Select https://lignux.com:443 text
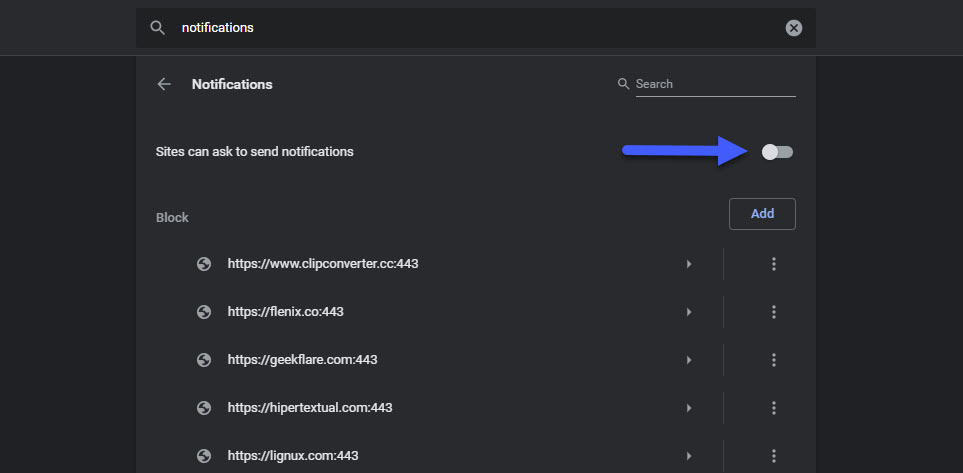Viewport: 963px width, 473px height. tap(293, 456)
